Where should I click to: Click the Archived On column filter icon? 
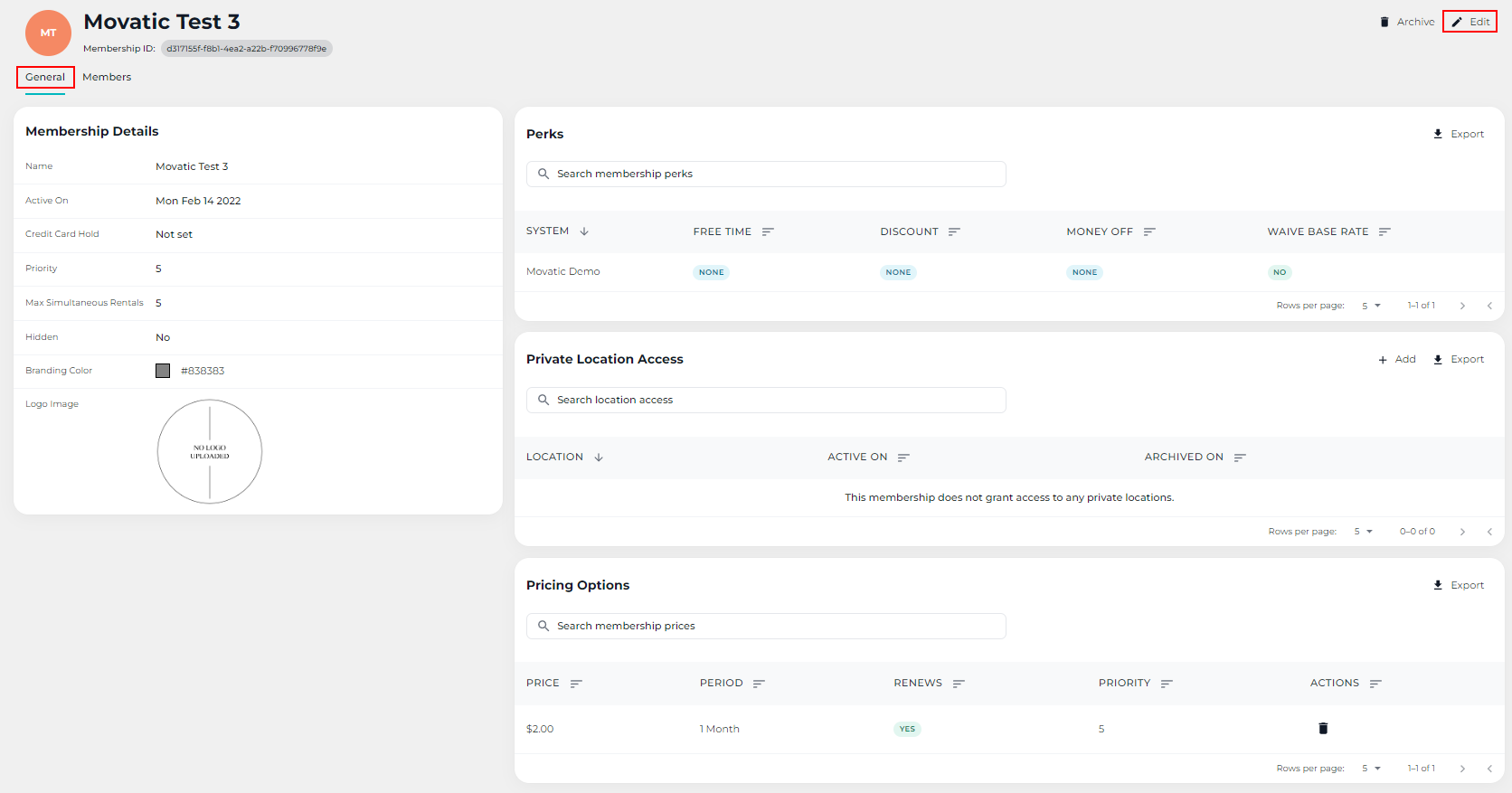point(1240,458)
